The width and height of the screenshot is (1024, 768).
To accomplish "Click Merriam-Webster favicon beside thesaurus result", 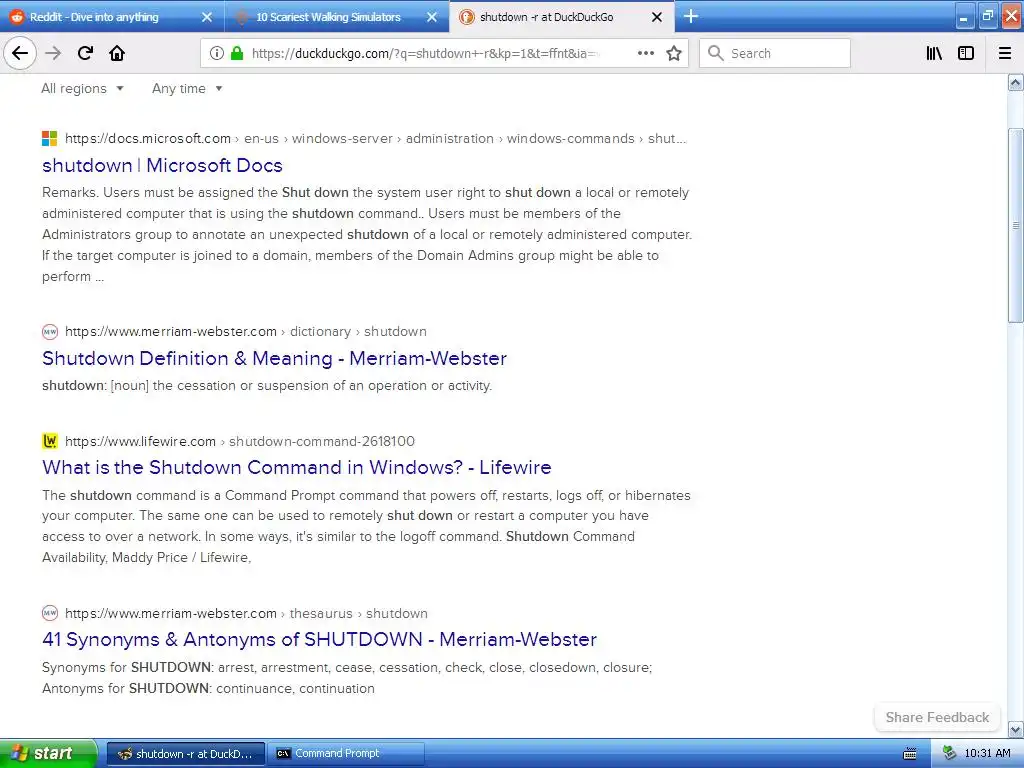I will (50, 613).
